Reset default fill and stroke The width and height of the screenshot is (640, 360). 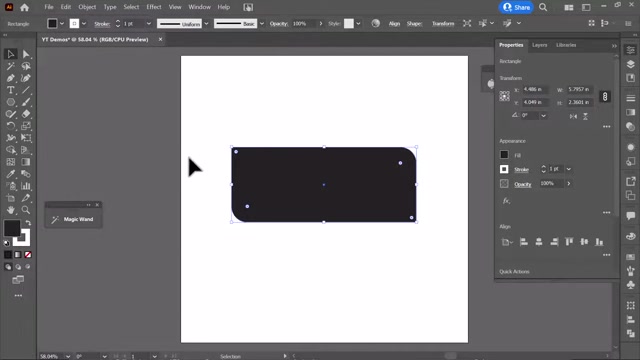tap(7, 243)
